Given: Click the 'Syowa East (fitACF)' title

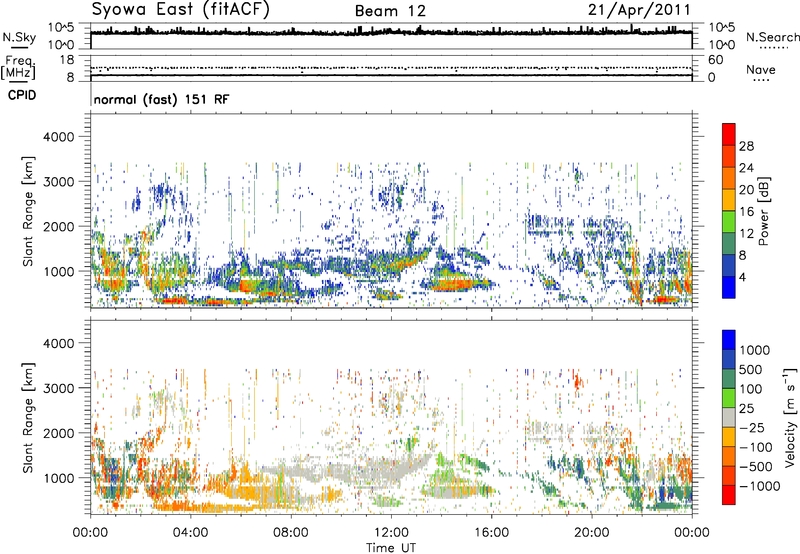Looking at the screenshot, I should click(x=180, y=10).
